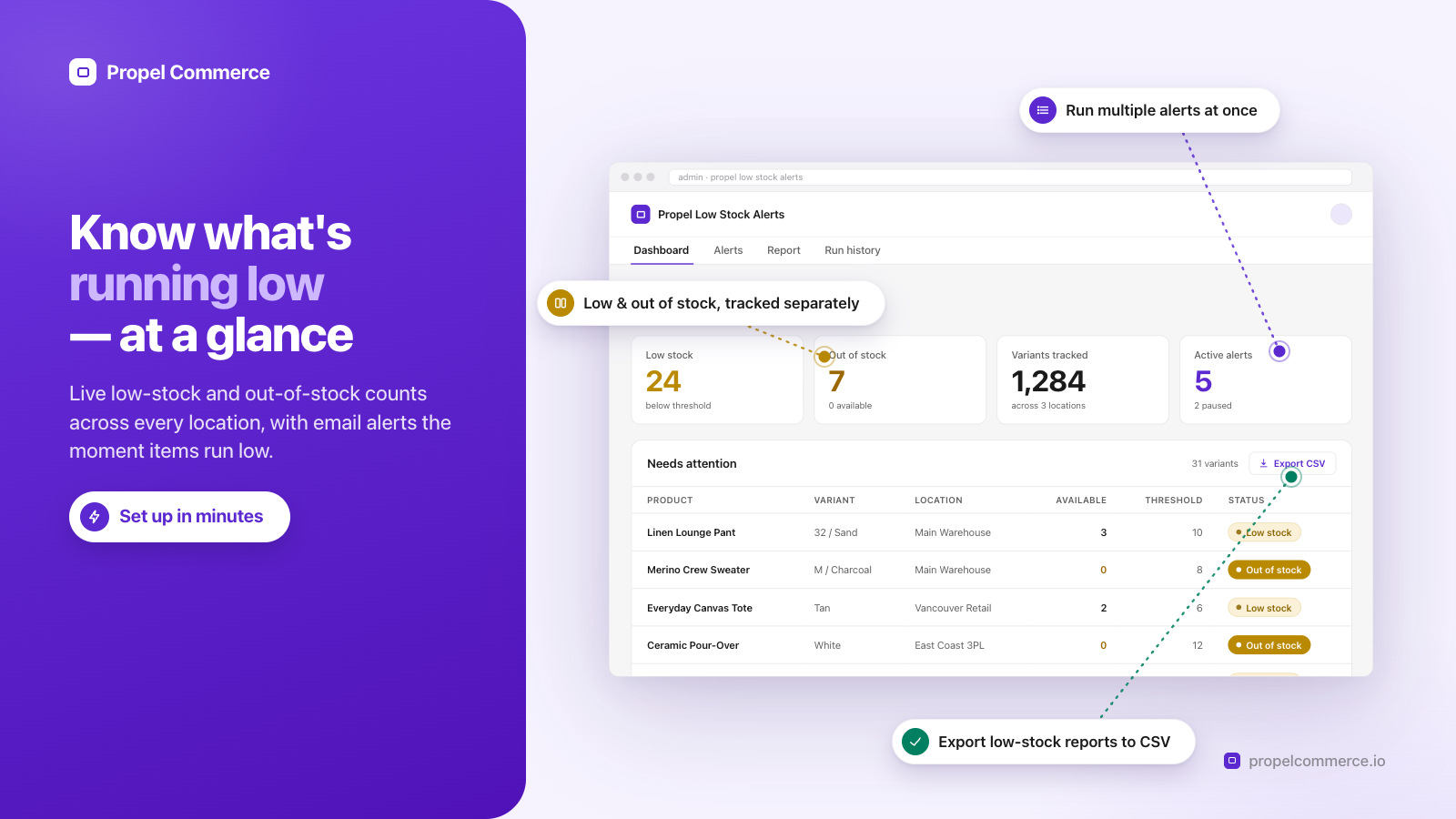This screenshot has width=1456, height=819.
Task: Click the list icon on Run multiple alerts callout
Action: (1043, 110)
